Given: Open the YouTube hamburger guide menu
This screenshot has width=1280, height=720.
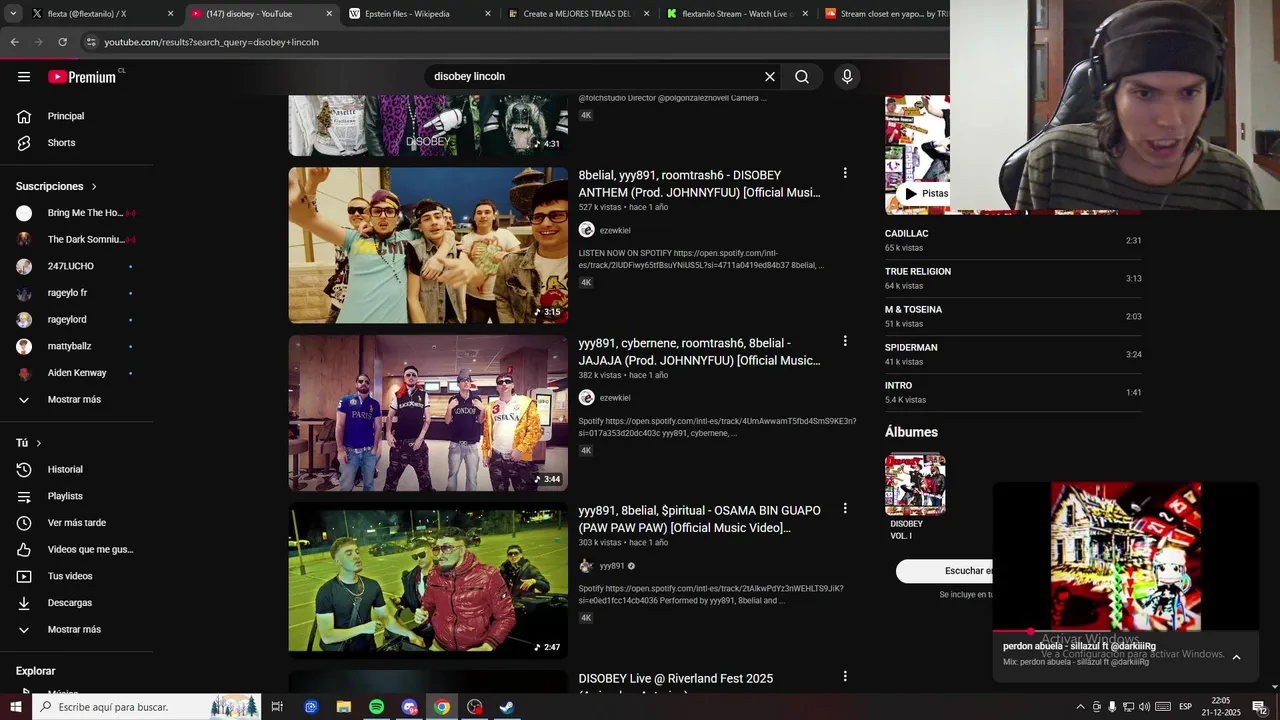Looking at the screenshot, I should pyautogui.click(x=24, y=77).
